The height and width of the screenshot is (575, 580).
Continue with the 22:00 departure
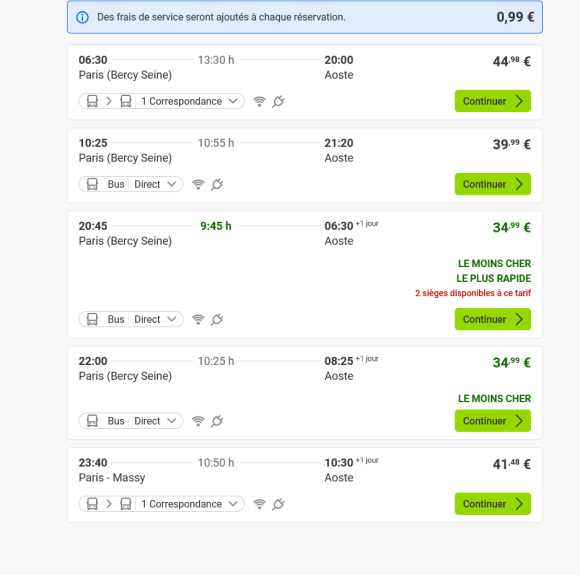point(493,421)
